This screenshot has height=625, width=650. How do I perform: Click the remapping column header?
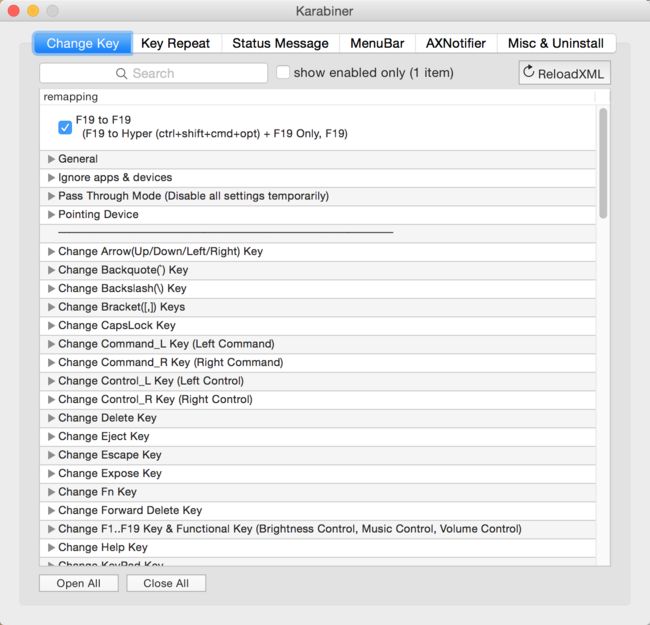318,97
